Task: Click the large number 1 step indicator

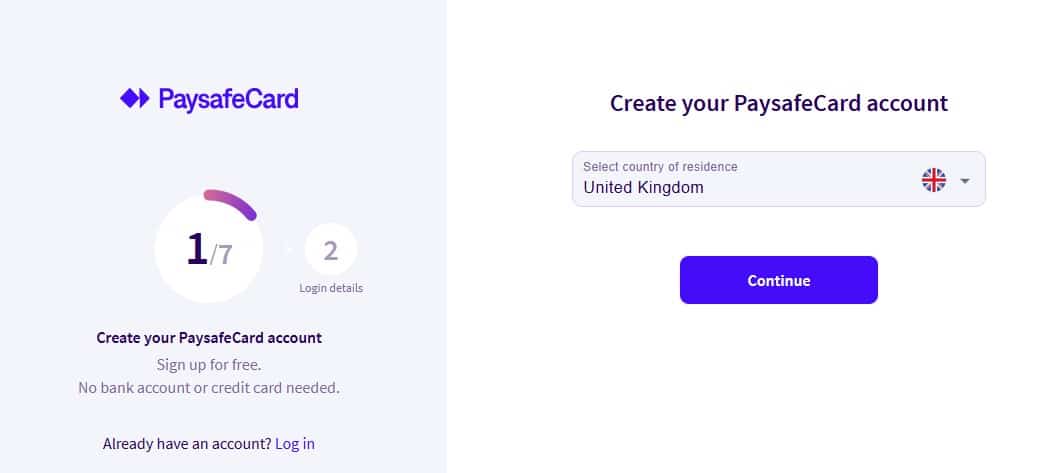Action: click(x=197, y=249)
